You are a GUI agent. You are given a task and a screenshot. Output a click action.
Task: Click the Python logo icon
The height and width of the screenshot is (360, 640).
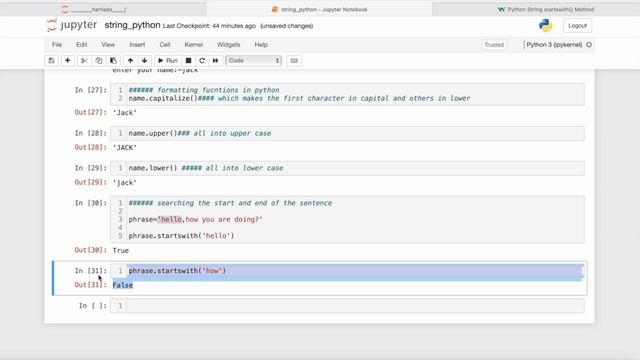pos(545,26)
